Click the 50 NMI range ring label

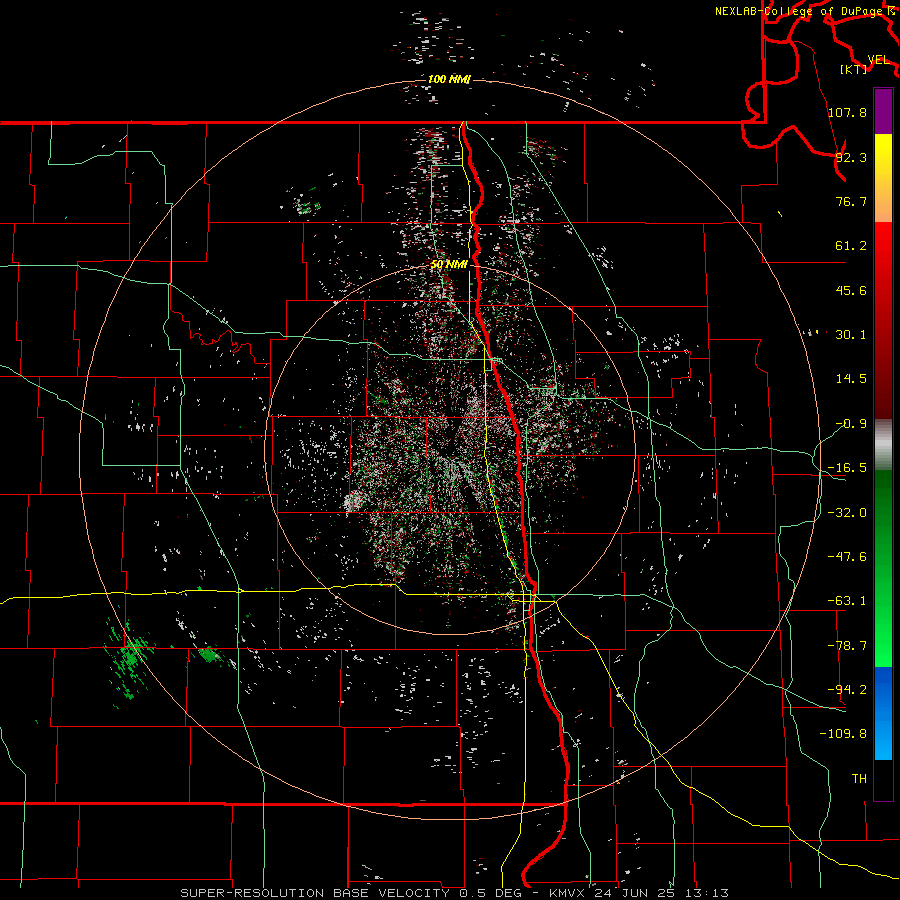tap(449, 264)
